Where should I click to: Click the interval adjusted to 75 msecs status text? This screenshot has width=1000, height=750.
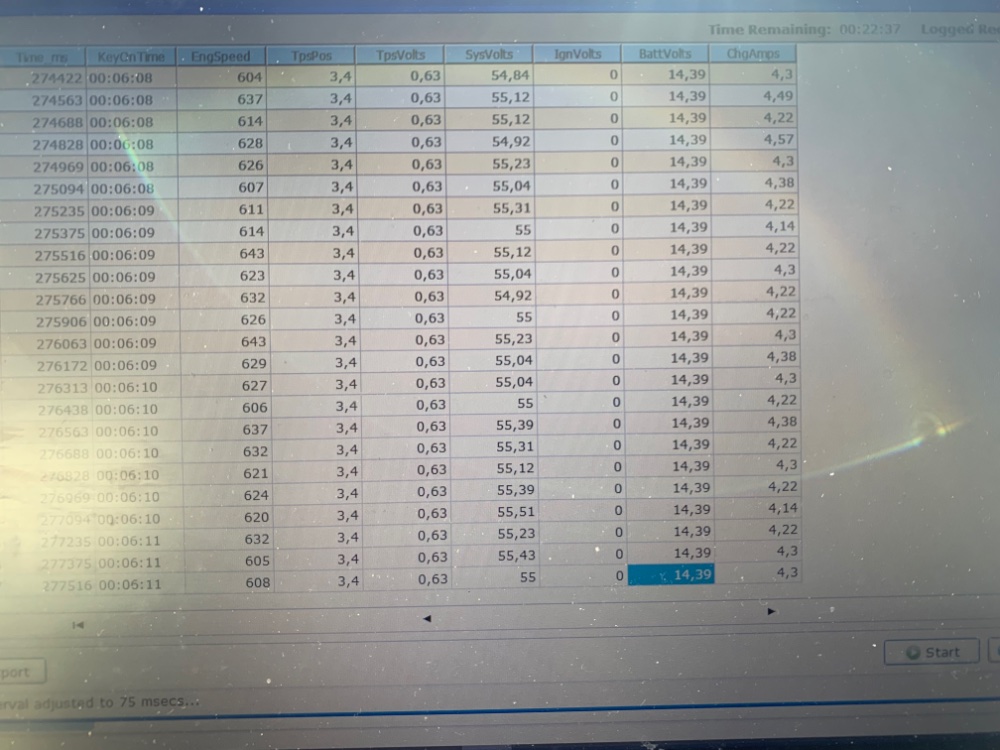100,703
